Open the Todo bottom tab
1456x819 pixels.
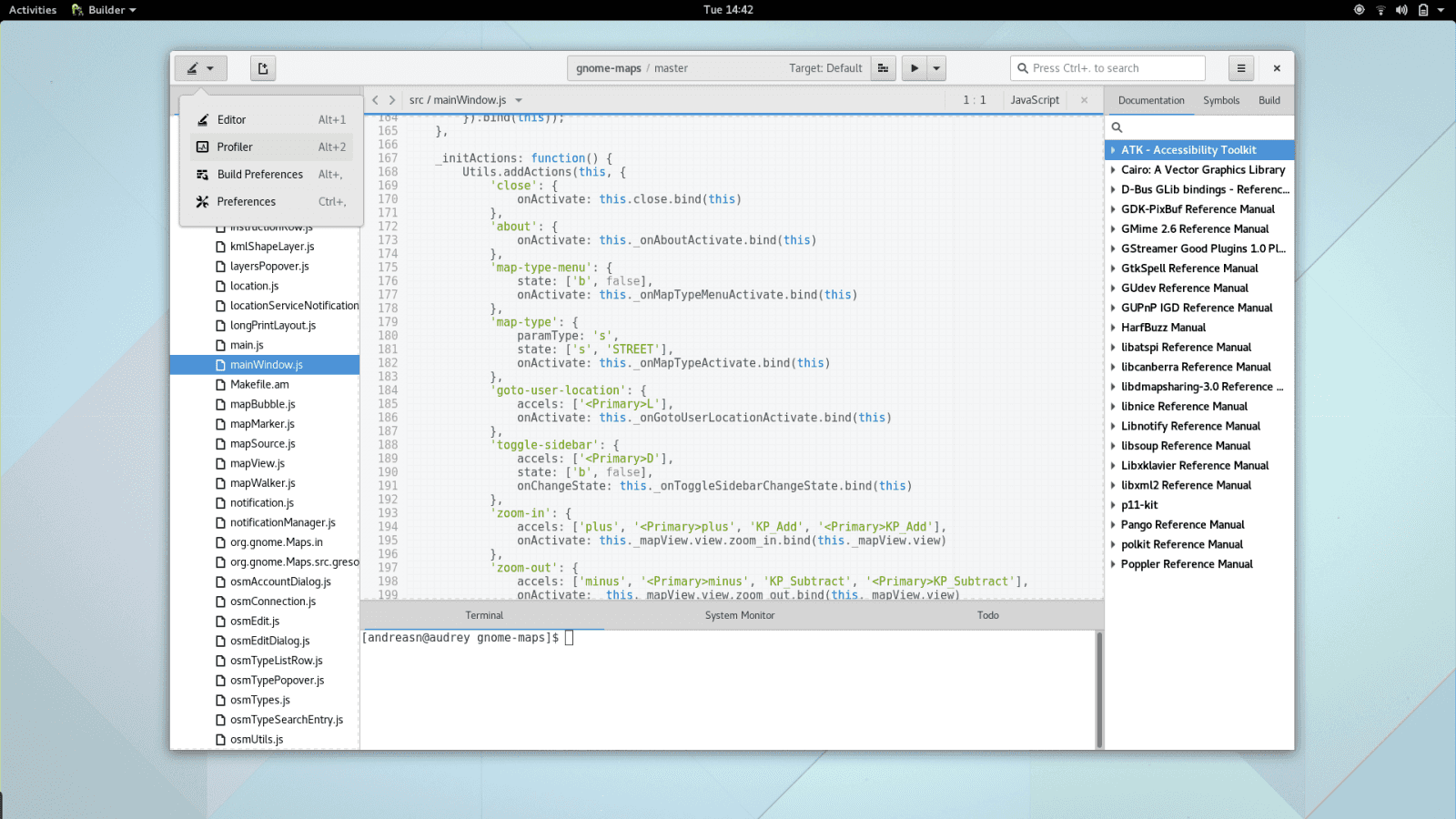click(x=988, y=615)
